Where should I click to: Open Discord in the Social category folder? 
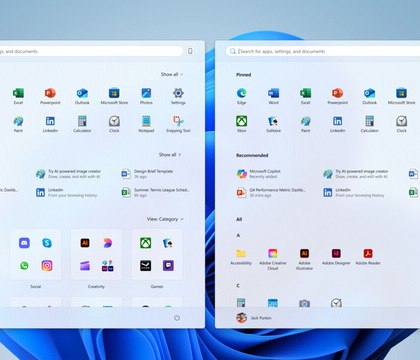click(x=24, y=243)
